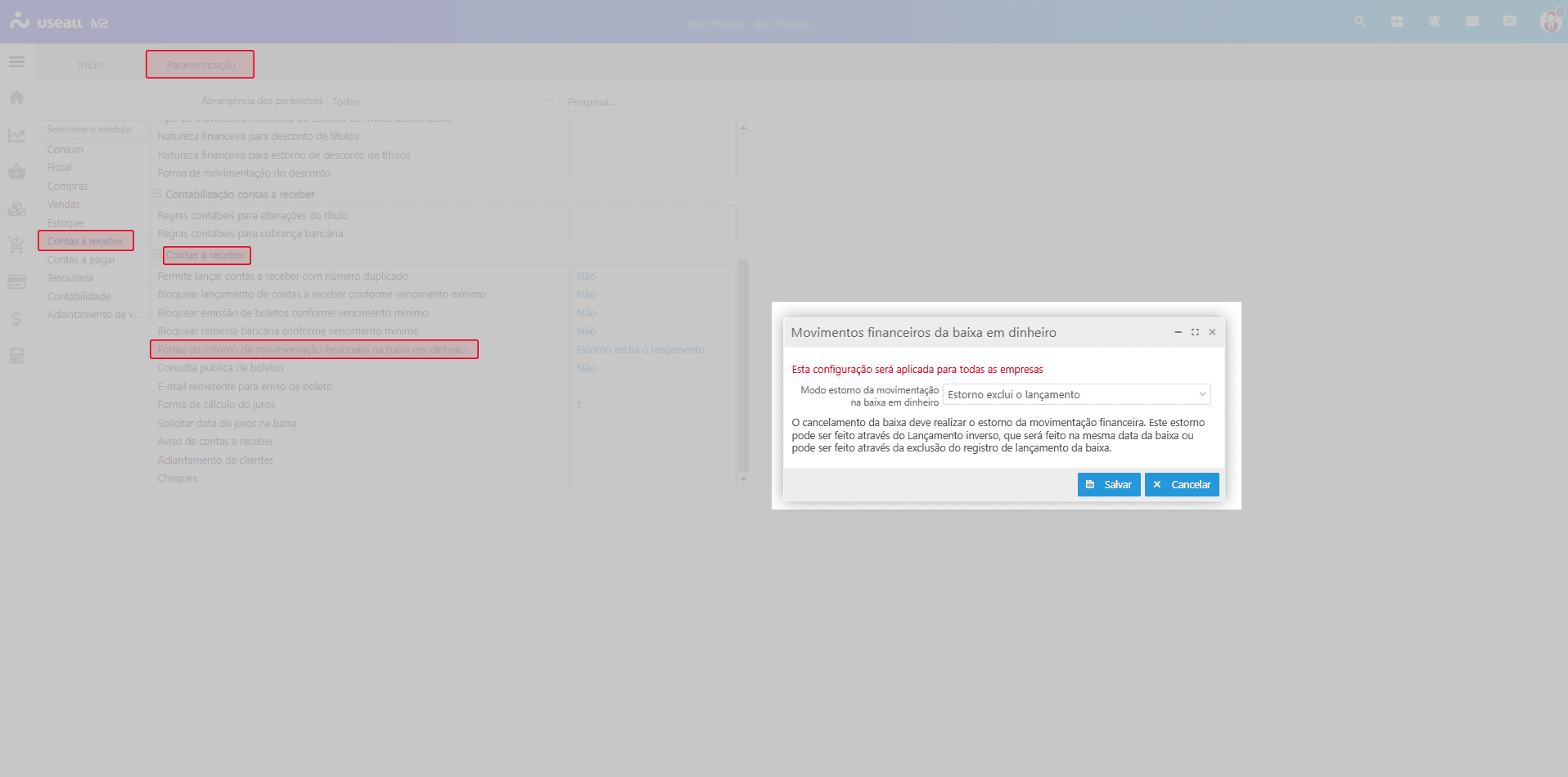This screenshot has height=777, width=1568.
Task: Open the notifications bell icon
Action: [x=1435, y=21]
